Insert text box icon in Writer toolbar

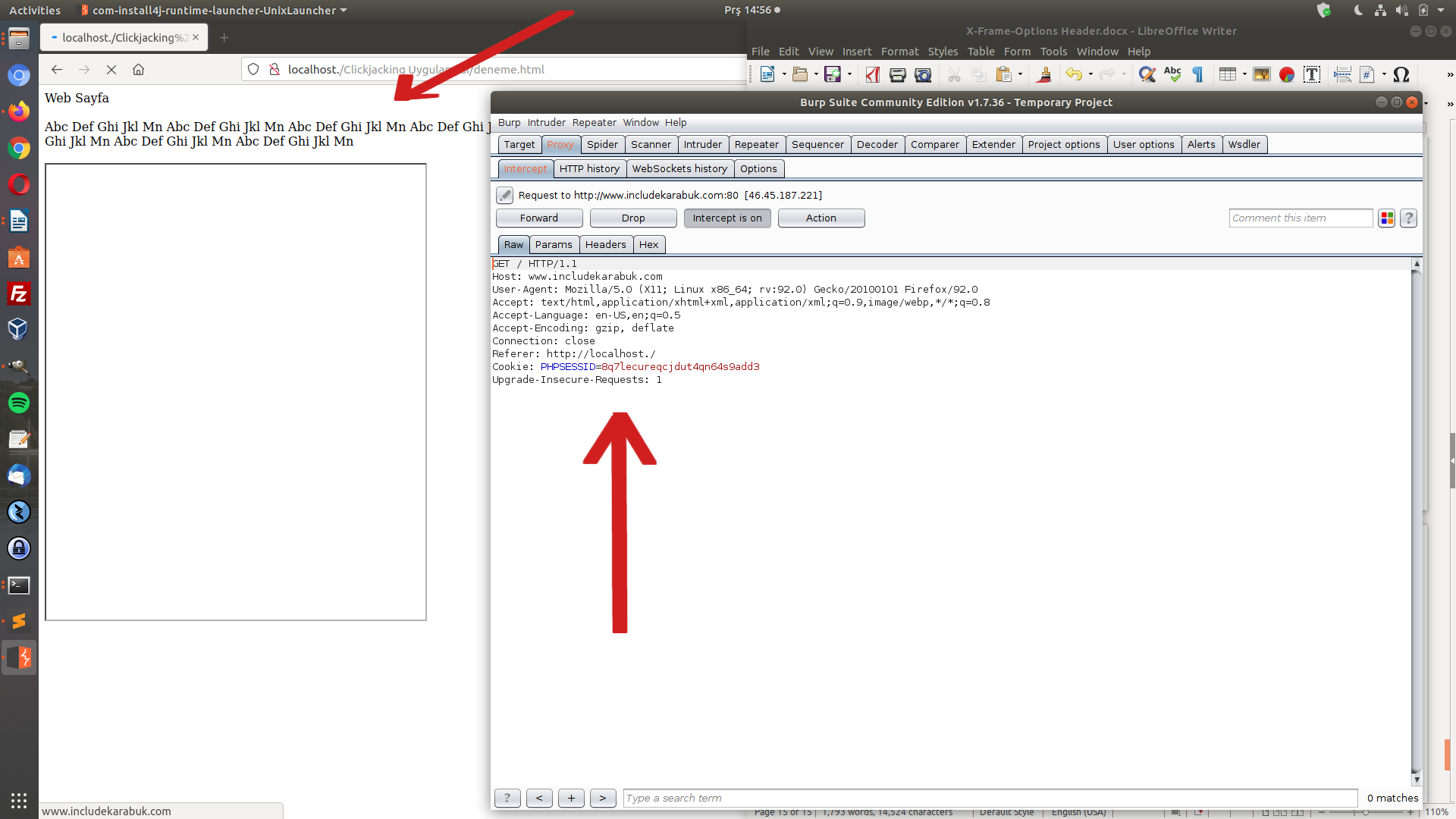1312,74
